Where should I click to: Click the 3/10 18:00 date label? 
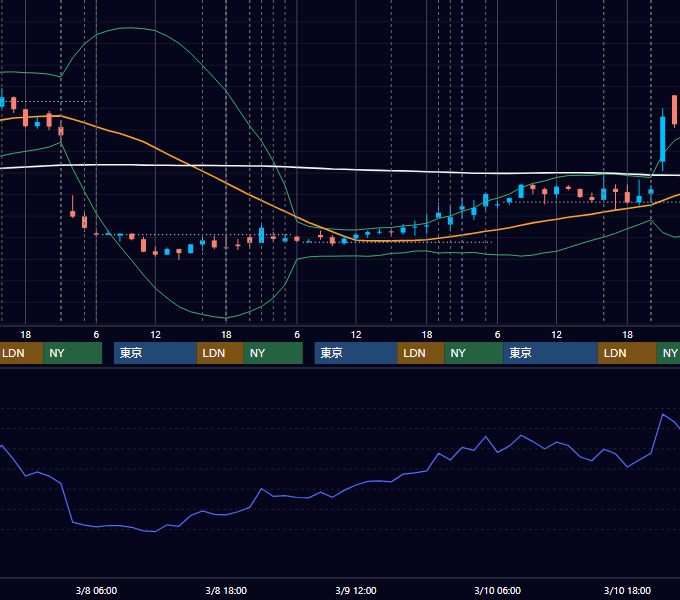627,590
